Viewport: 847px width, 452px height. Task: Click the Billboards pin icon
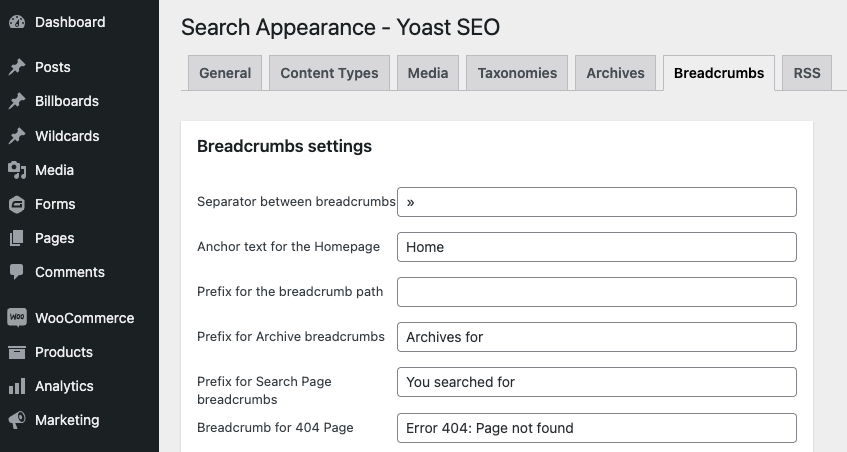coord(17,101)
